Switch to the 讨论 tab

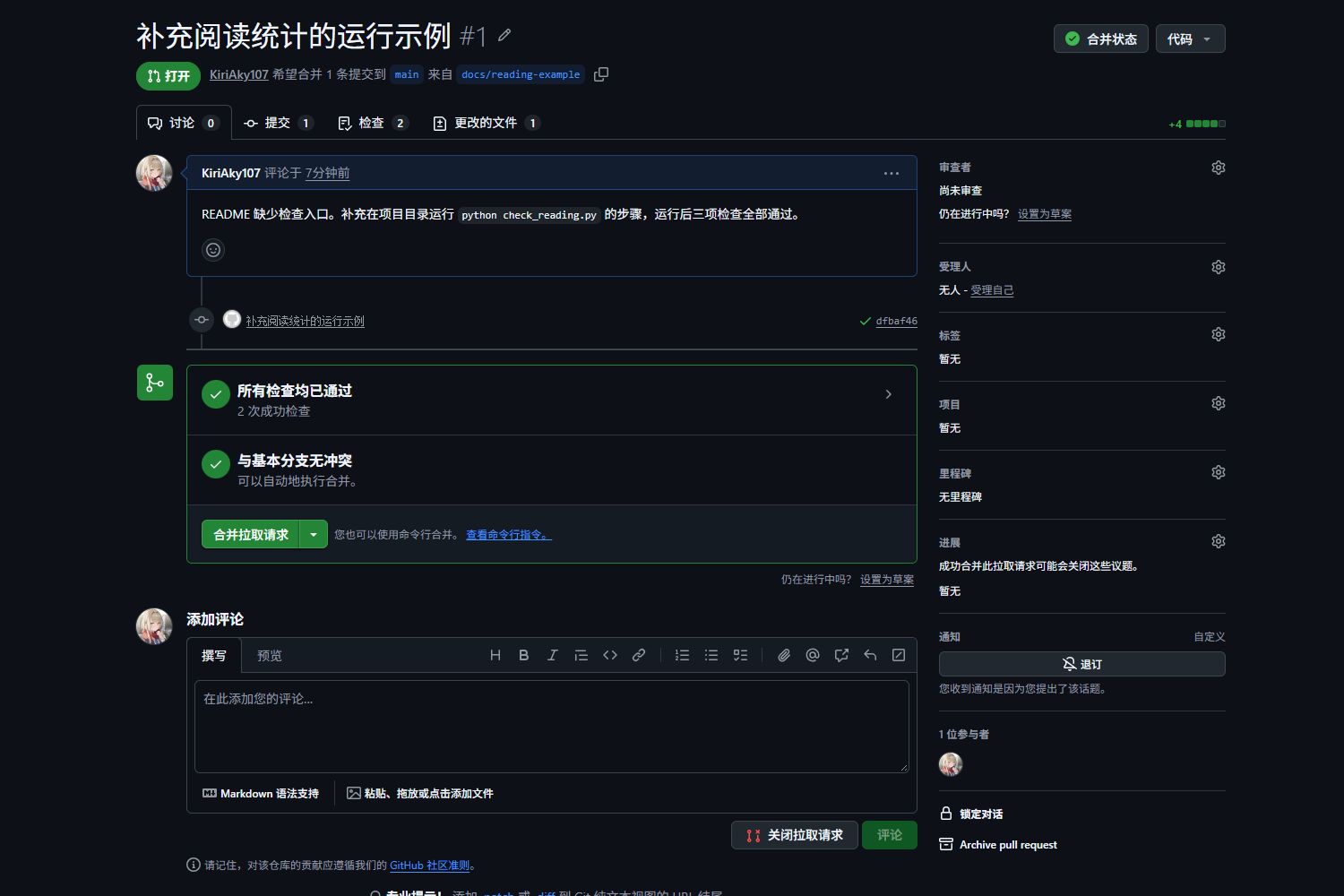pyautogui.click(x=184, y=123)
